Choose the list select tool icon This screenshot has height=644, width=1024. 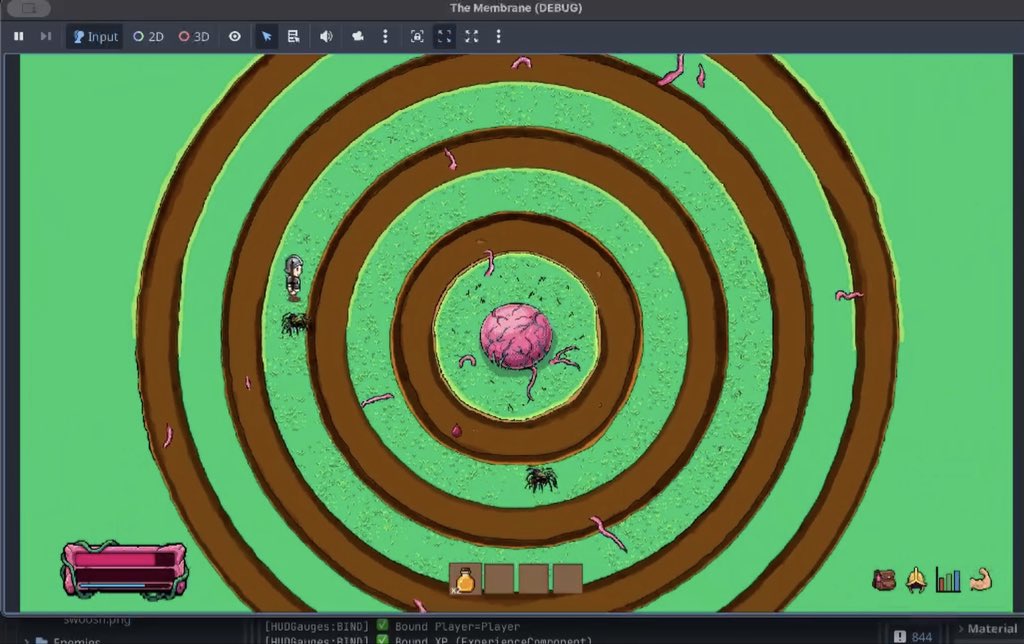pyautogui.click(x=294, y=37)
